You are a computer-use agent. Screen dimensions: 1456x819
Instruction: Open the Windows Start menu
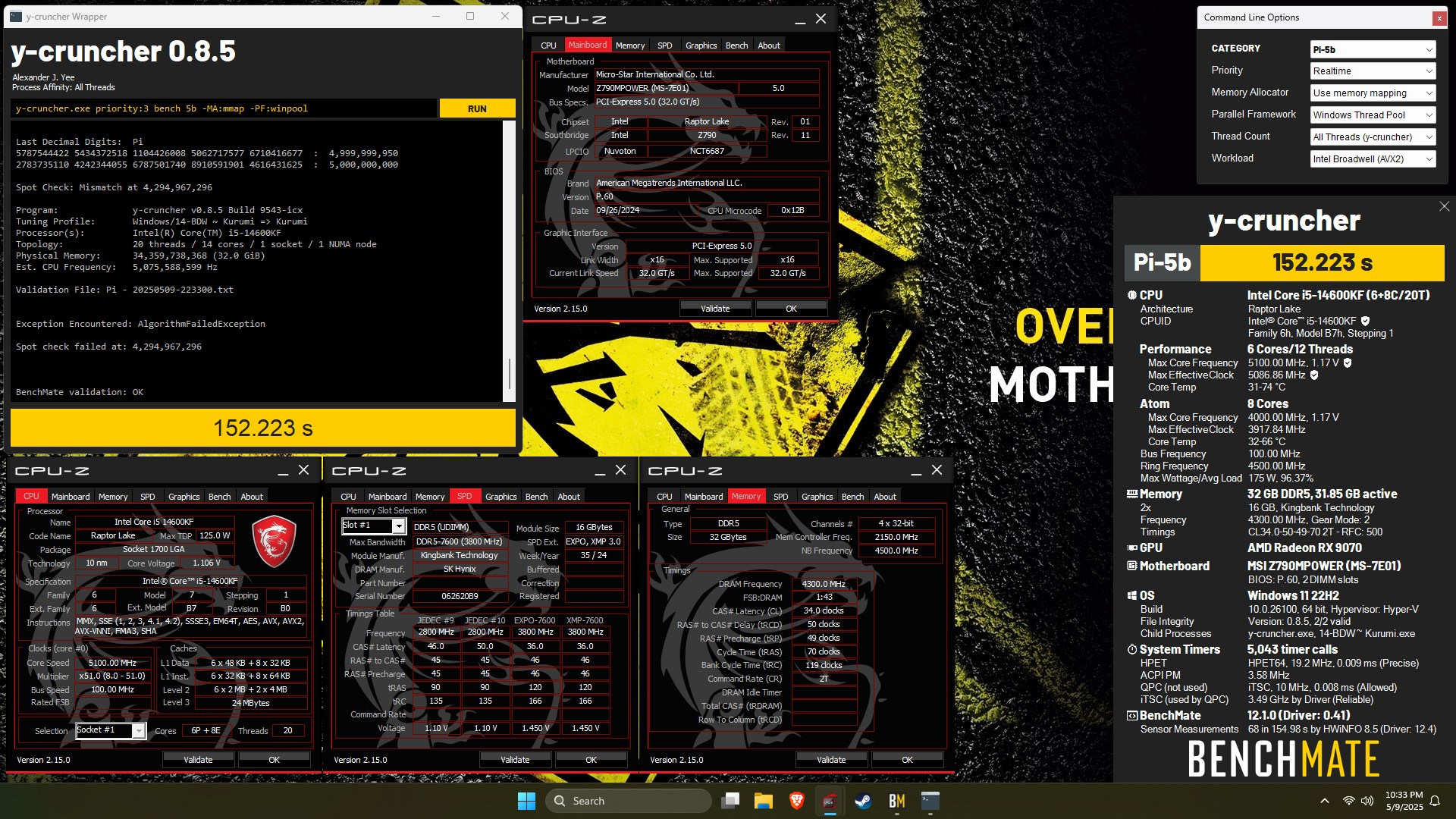tap(526, 801)
